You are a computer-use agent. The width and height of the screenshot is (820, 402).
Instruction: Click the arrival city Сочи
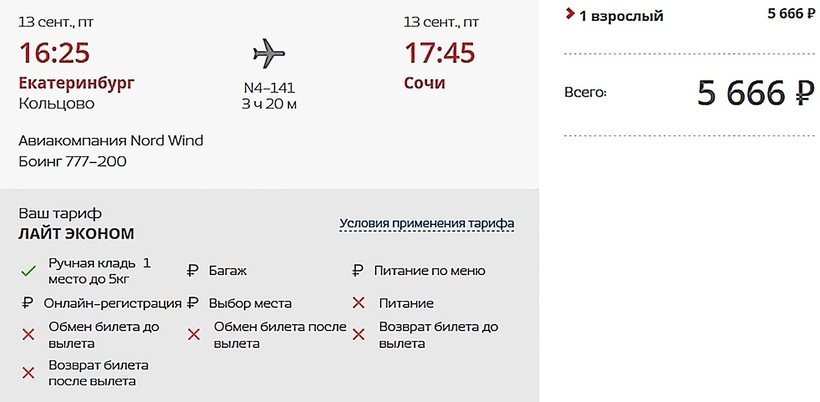[x=424, y=82]
